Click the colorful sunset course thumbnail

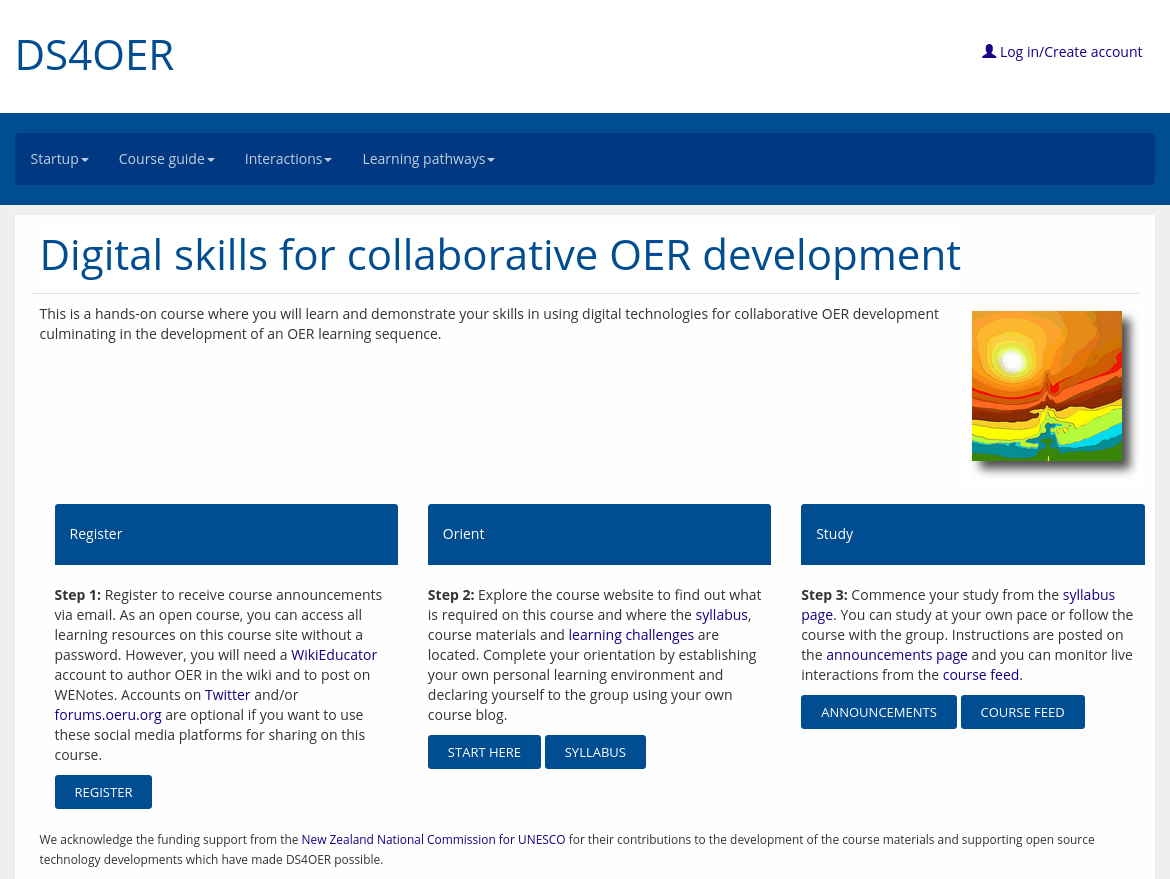coord(1047,386)
